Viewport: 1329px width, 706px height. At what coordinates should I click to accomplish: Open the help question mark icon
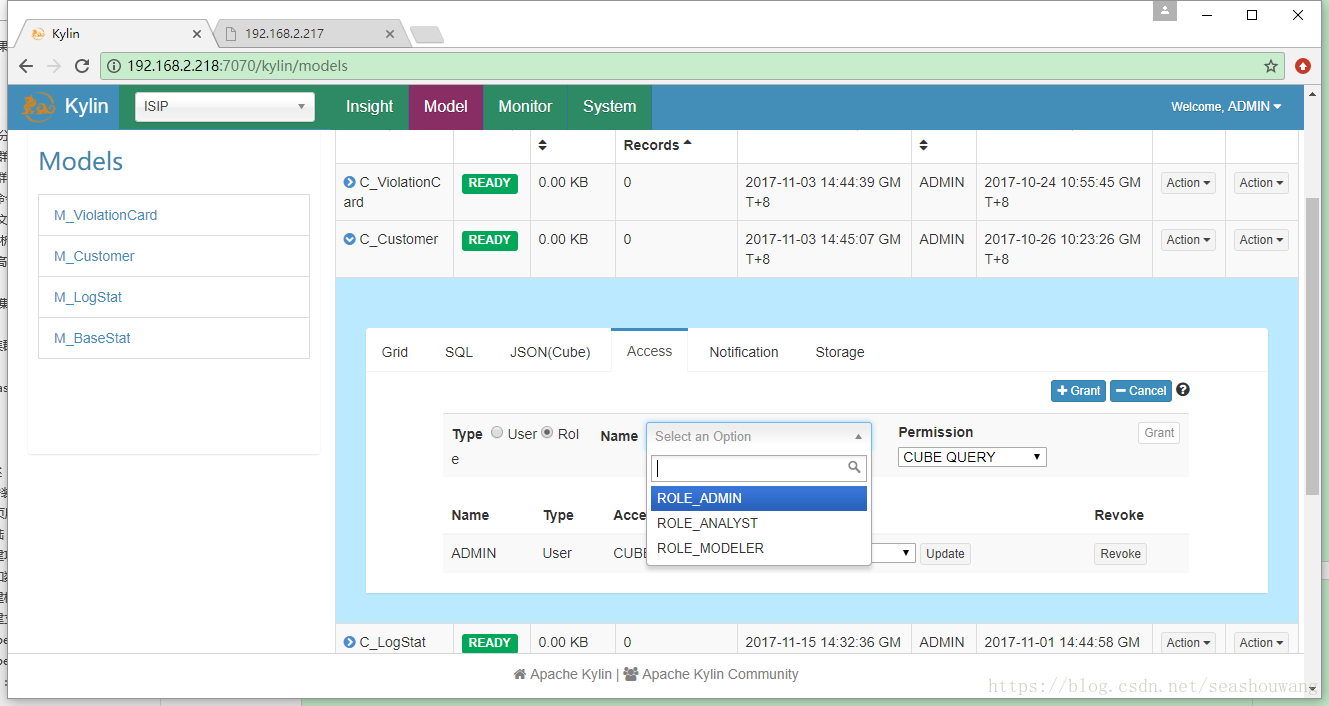coord(1183,390)
